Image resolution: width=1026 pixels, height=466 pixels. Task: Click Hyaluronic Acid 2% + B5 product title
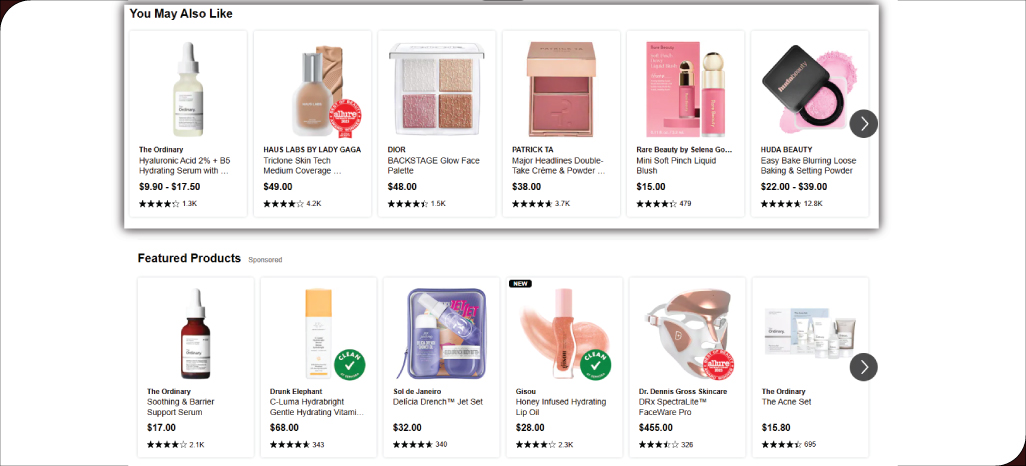(185, 165)
